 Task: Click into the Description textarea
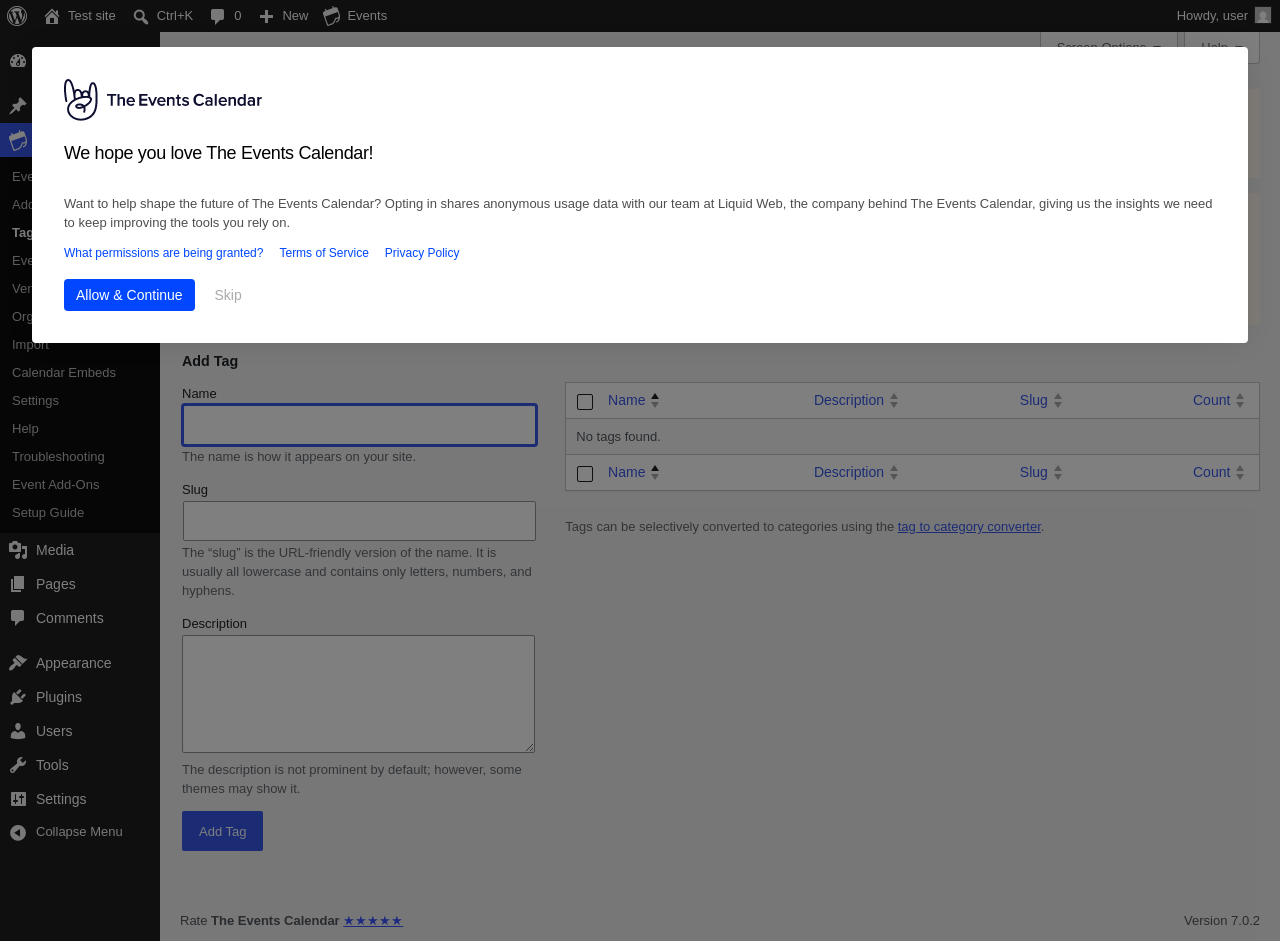tap(358, 694)
